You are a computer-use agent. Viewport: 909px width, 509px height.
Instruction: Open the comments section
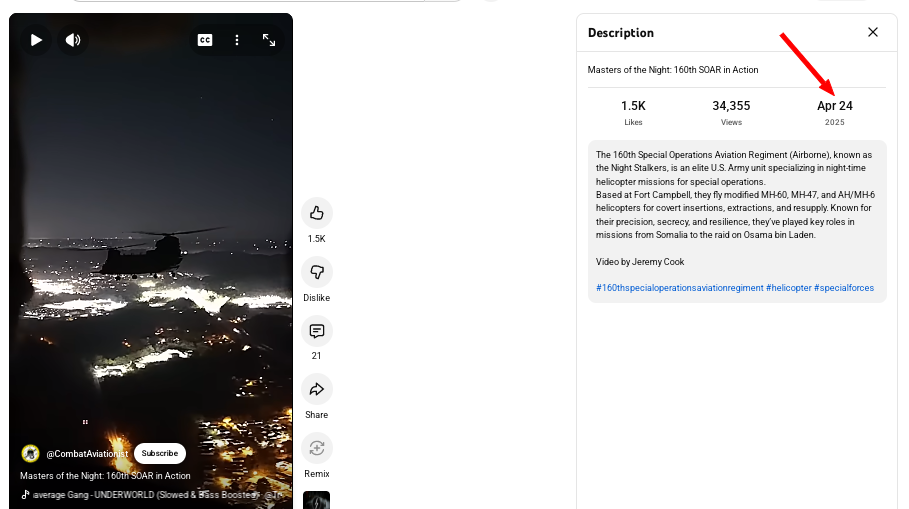316,331
